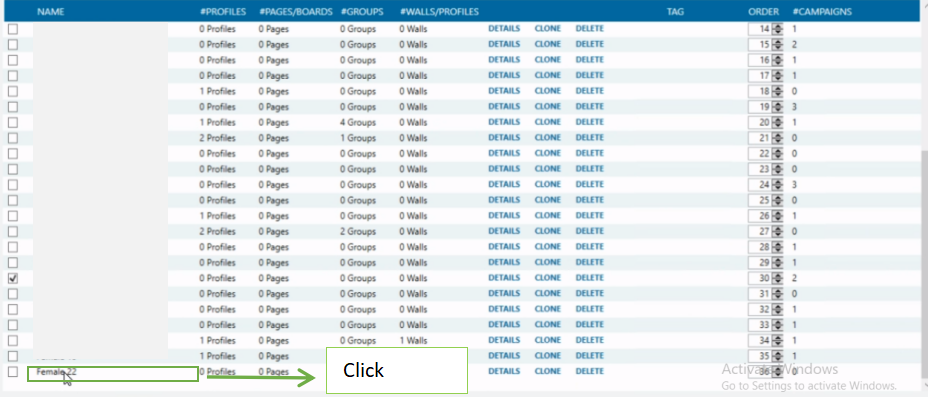Change the order spinner showing 20

[x=777, y=123]
